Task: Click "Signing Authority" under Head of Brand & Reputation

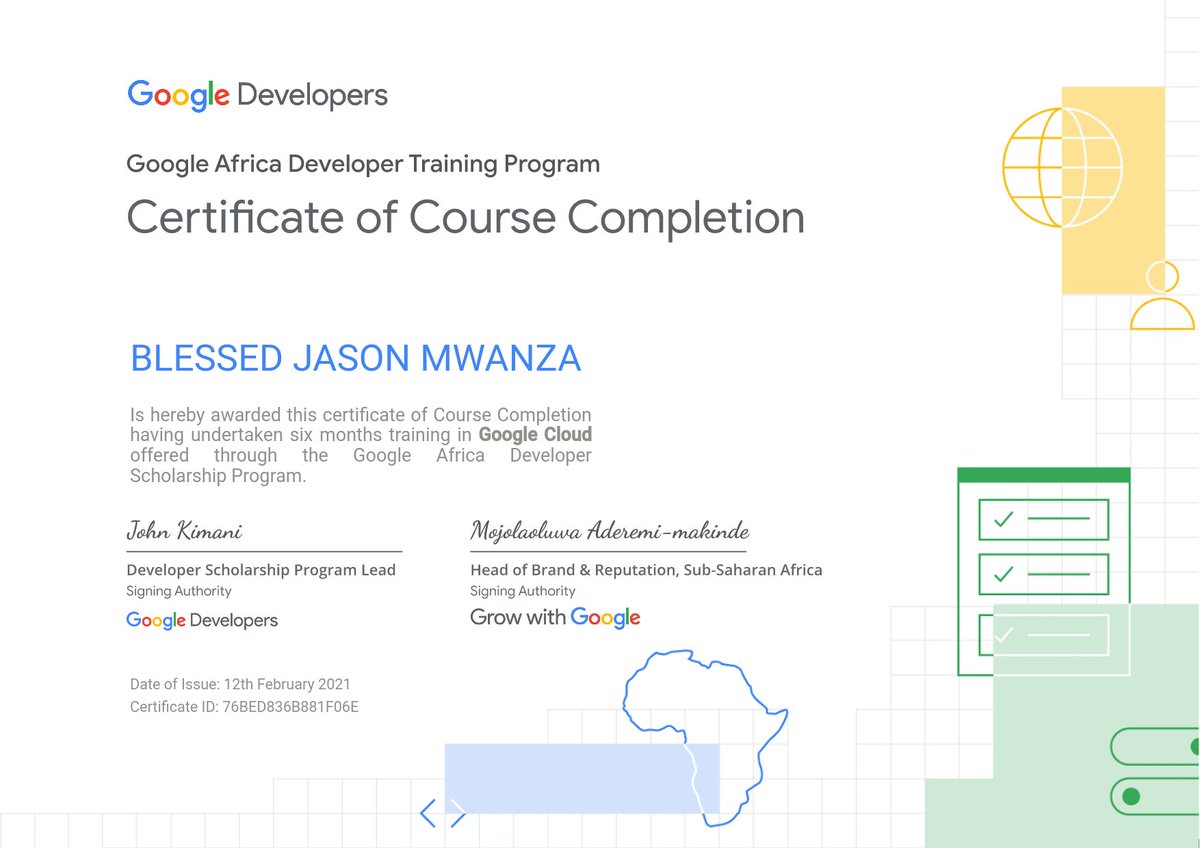Action: pyautogui.click(x=523, y=592)
